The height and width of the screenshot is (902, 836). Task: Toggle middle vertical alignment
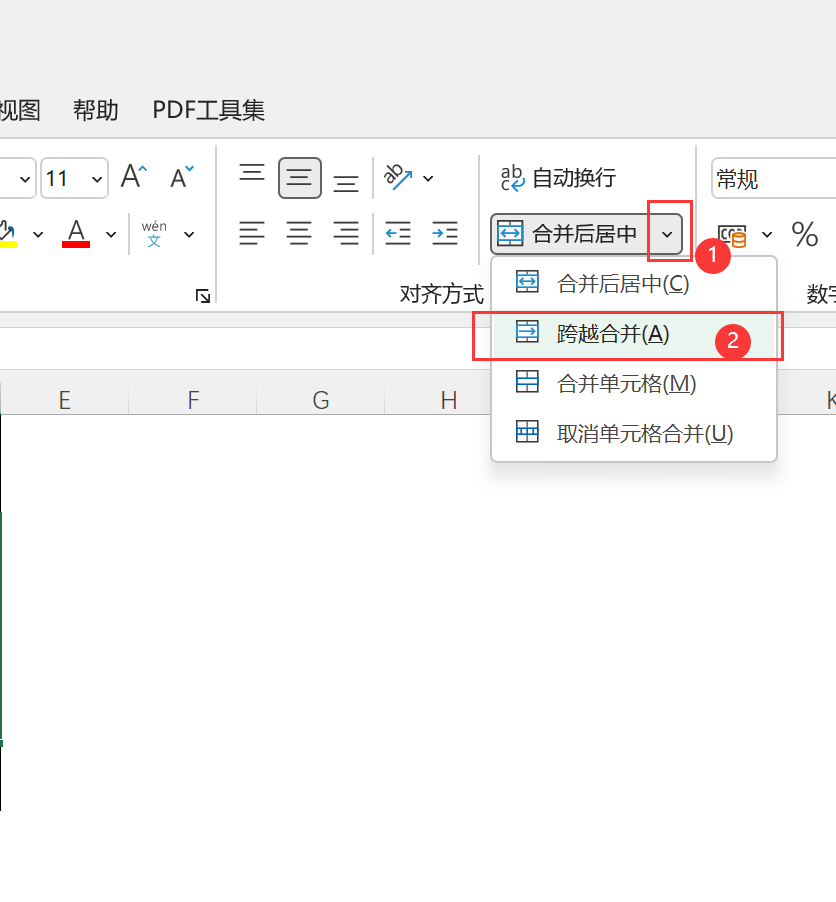299,177
